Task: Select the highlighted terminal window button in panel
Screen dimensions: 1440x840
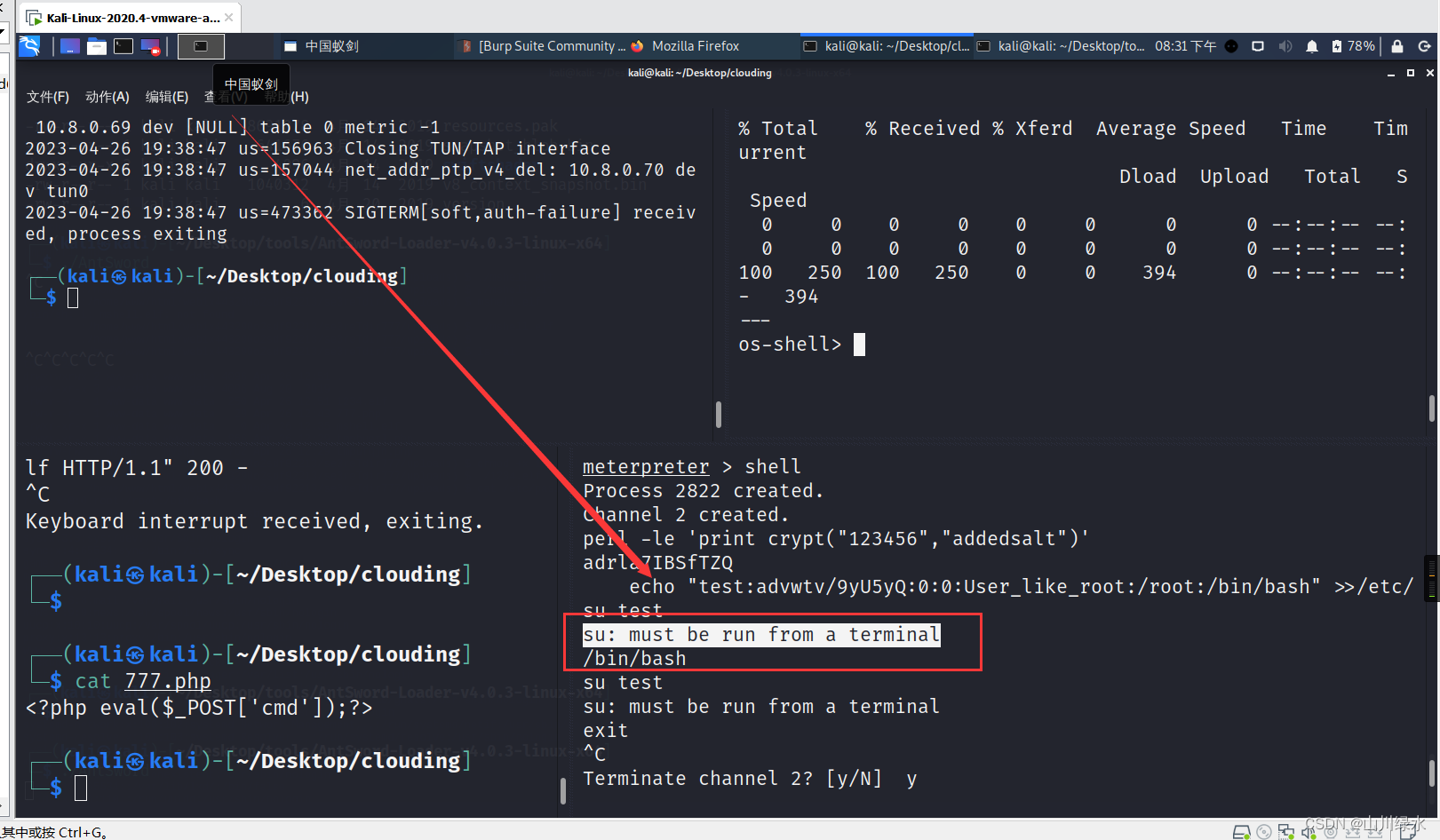Action: pos(201,46)
